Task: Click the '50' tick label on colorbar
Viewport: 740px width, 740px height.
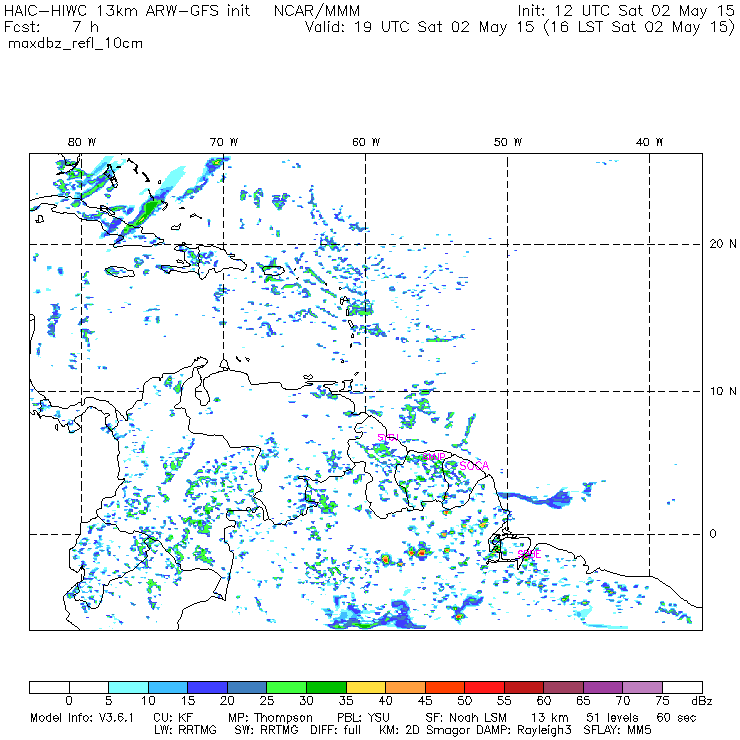Action: (464, 701)
